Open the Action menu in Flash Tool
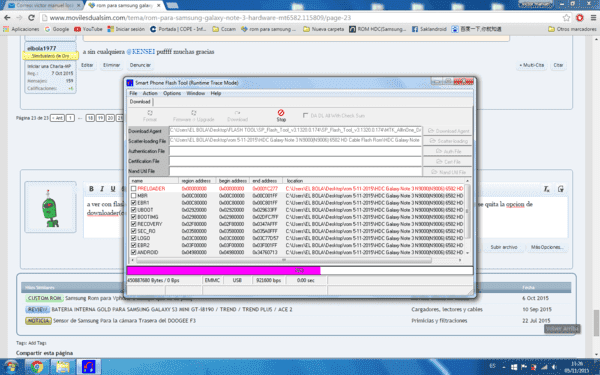The width and height of the screenshot is (600, 375). click(x=150, y=93)
